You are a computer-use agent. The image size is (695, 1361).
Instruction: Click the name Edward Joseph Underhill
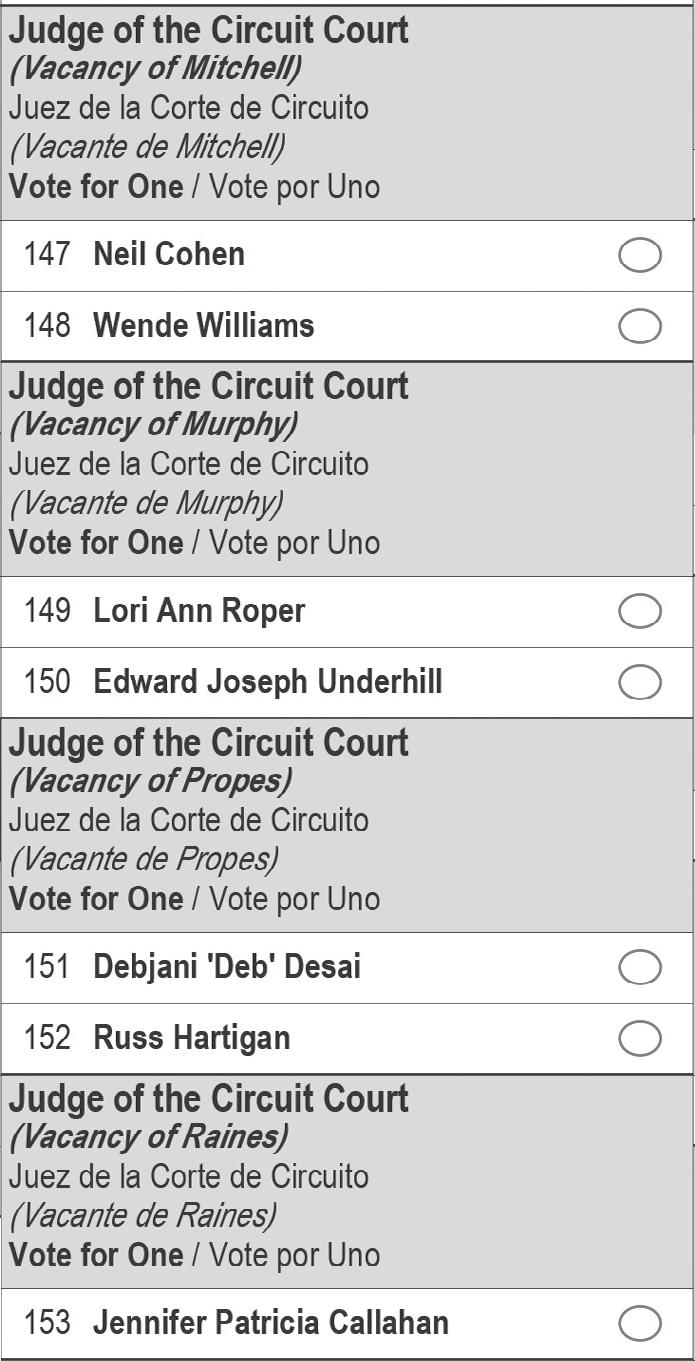268,681
